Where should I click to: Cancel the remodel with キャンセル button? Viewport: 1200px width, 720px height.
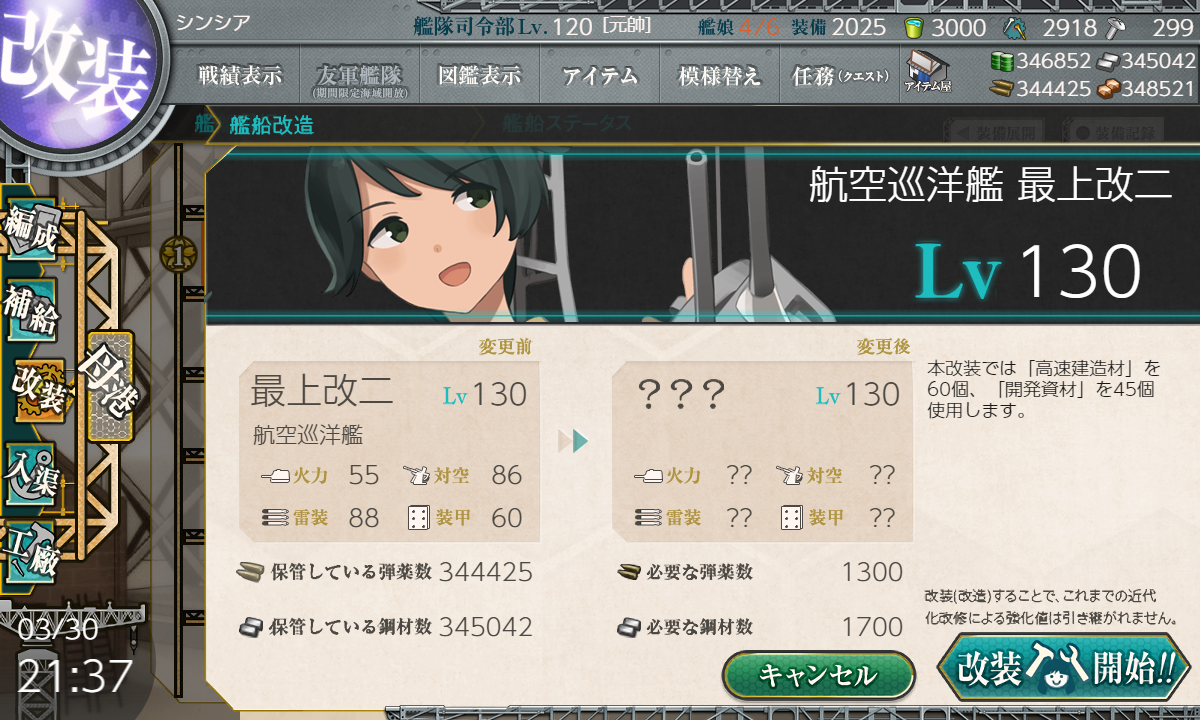pos(818,675)
